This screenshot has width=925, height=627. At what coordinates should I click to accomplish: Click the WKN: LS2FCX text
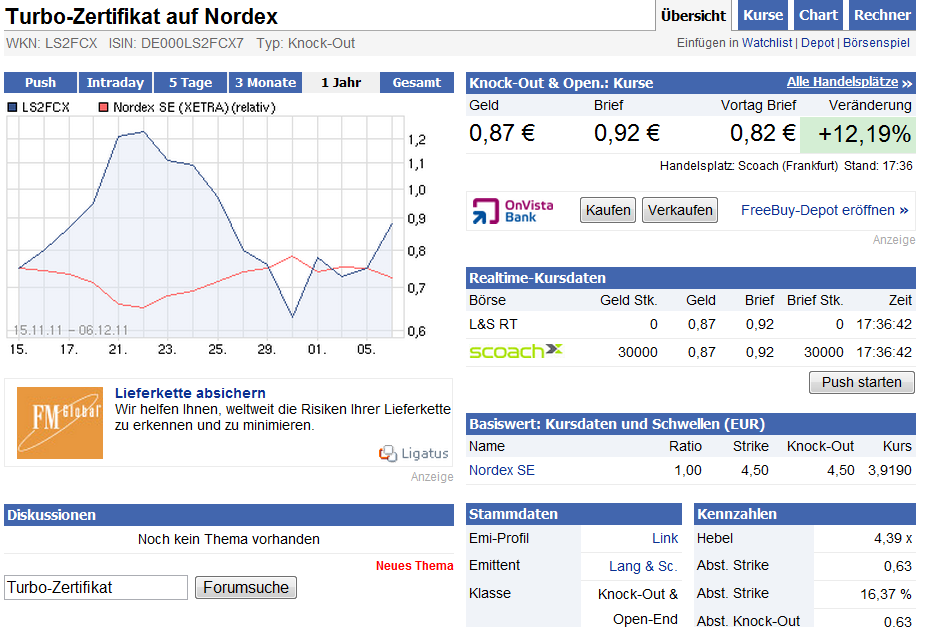tap(51, 43)
